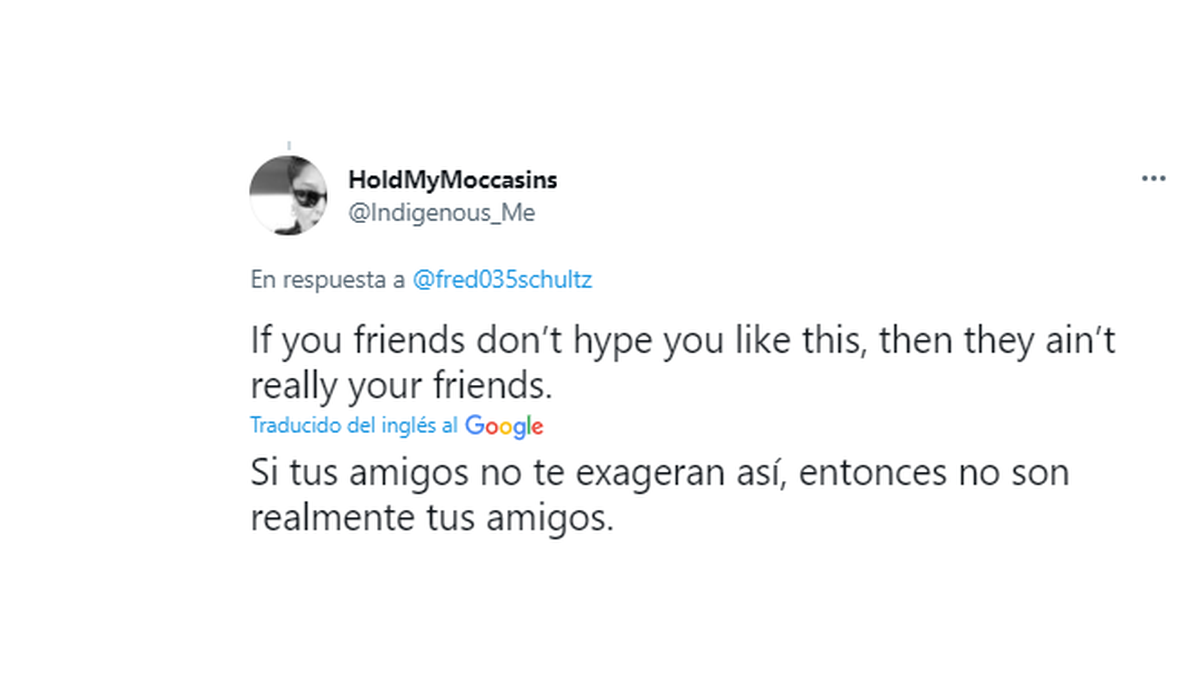This screenshot has width=1200, height=675.
Task: Click the HoldMyMoccasins profile avatar
Action: tap(288, 196)
